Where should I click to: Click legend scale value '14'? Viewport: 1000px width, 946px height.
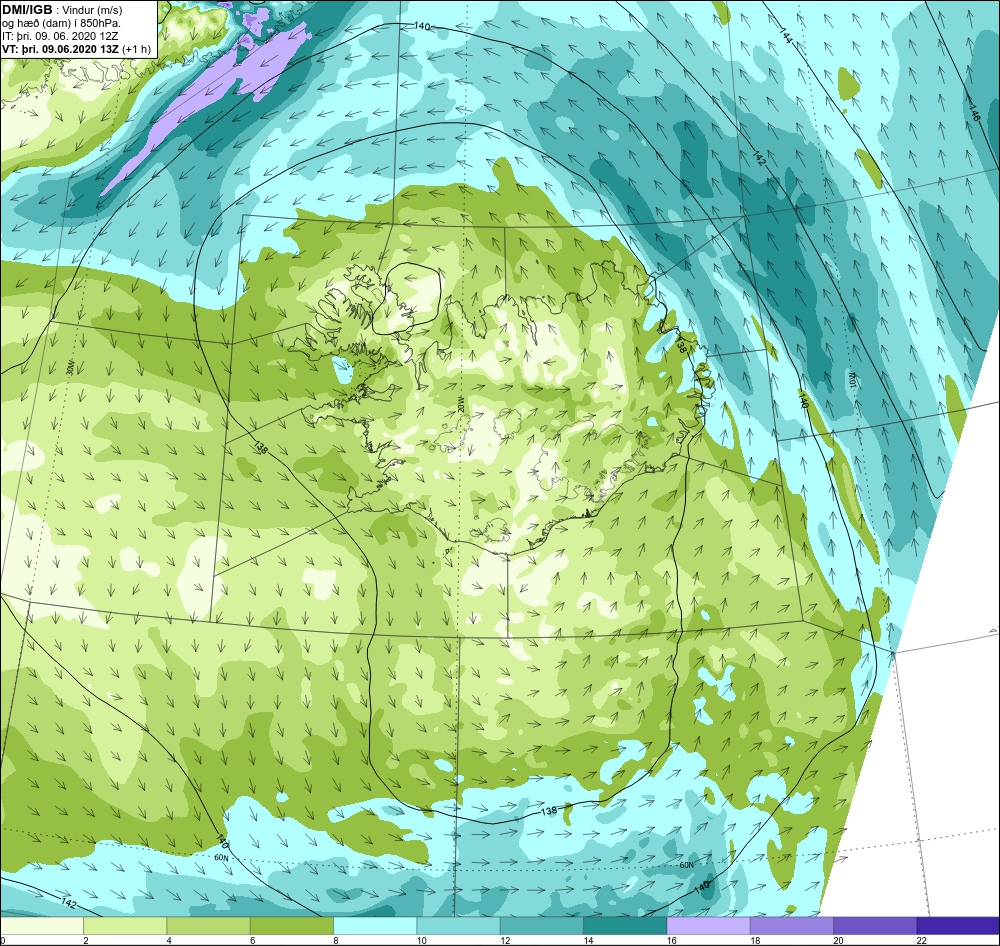point(588,940)
